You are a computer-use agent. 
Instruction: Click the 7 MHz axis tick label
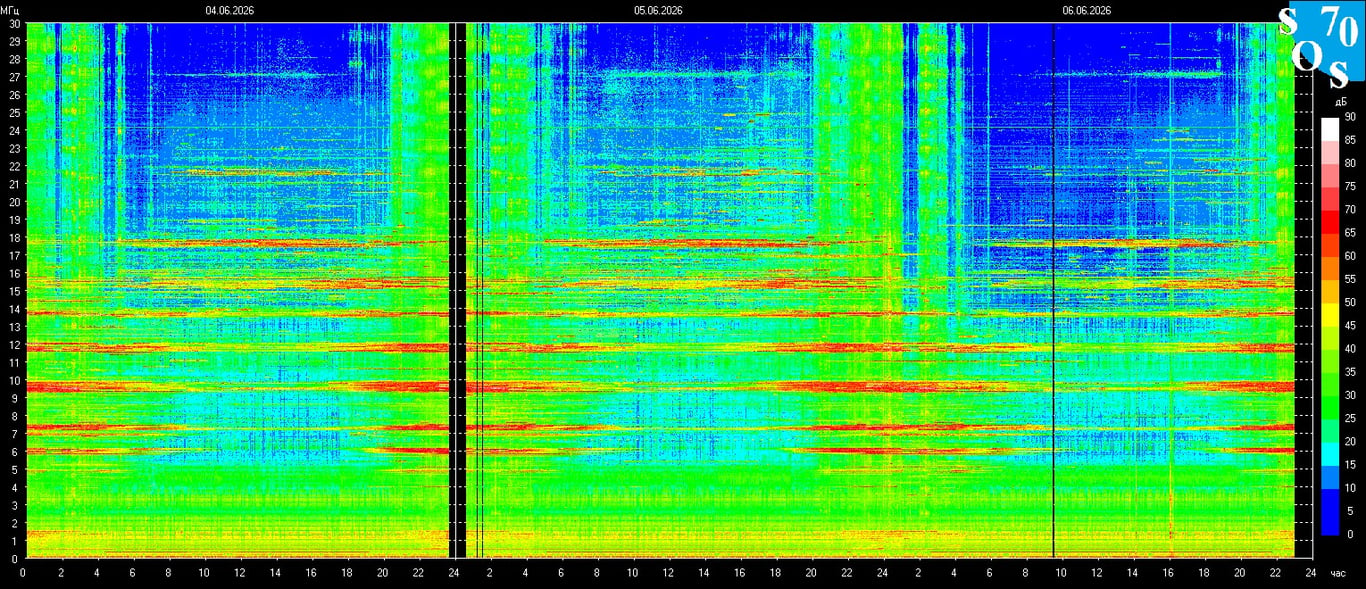tap(16, 434)
